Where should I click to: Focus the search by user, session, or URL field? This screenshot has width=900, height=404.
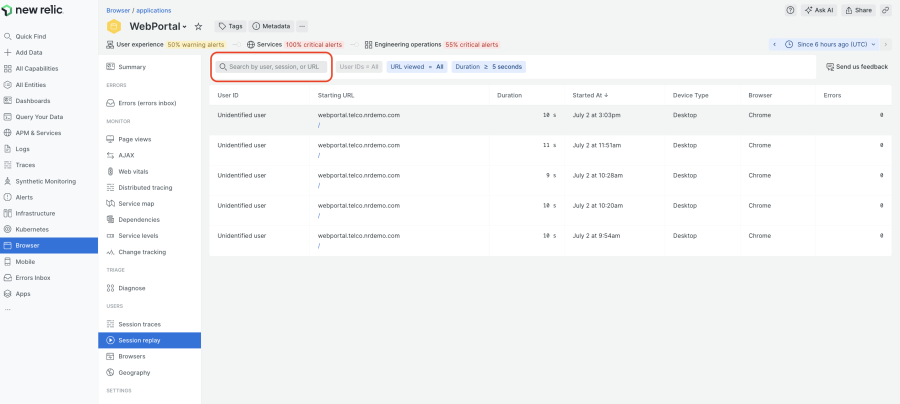click(271, 67)
